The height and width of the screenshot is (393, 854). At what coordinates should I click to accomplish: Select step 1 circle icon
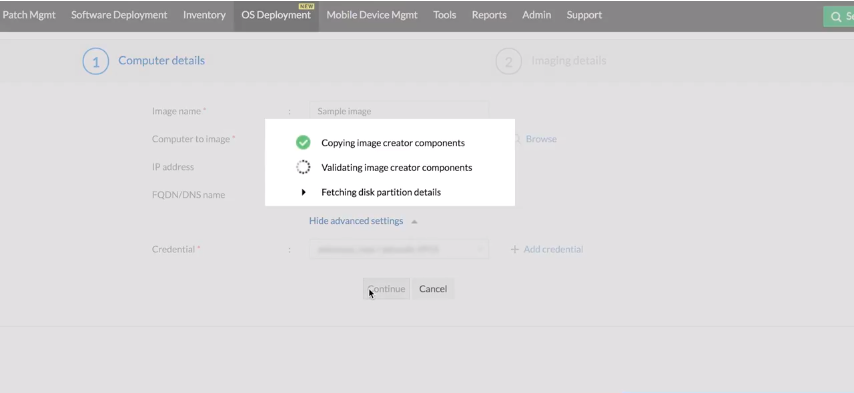95,61
